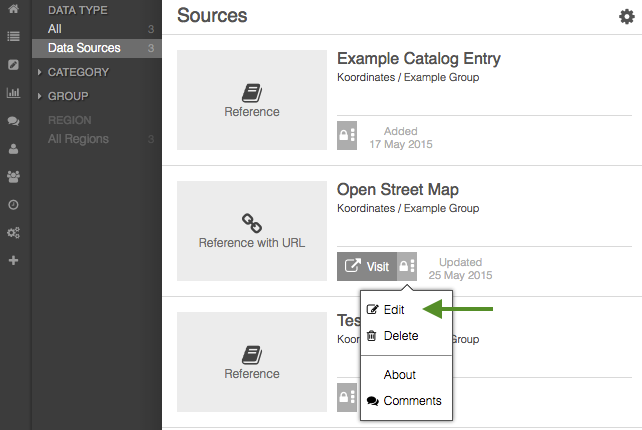The height and width of the screenshot is (430, 642).
Task: Open the gears settings sidebar icon
Action: point(14,233)
